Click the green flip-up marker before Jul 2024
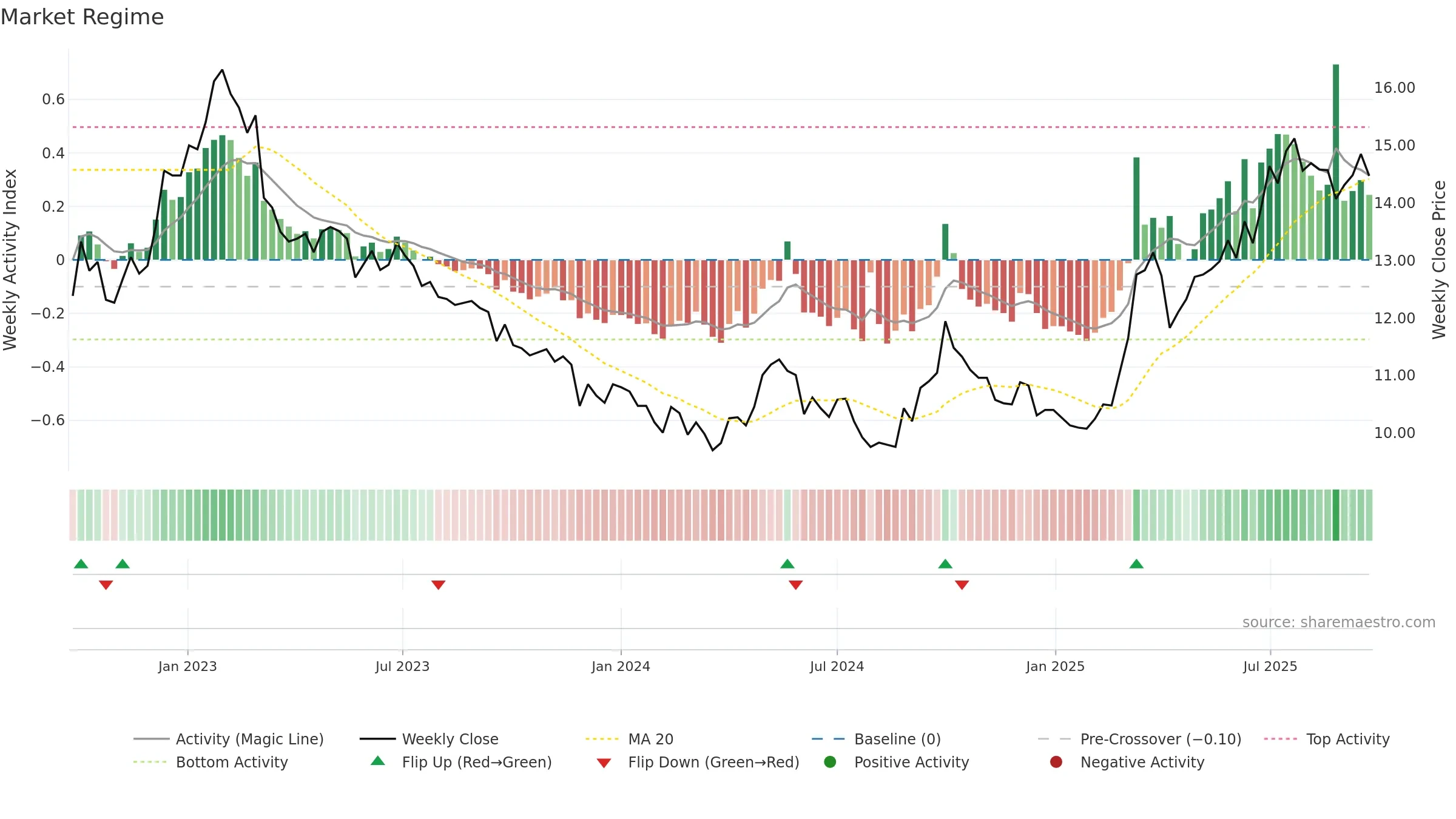This screenshot has width=1456, height=819. tap(787, 564)
